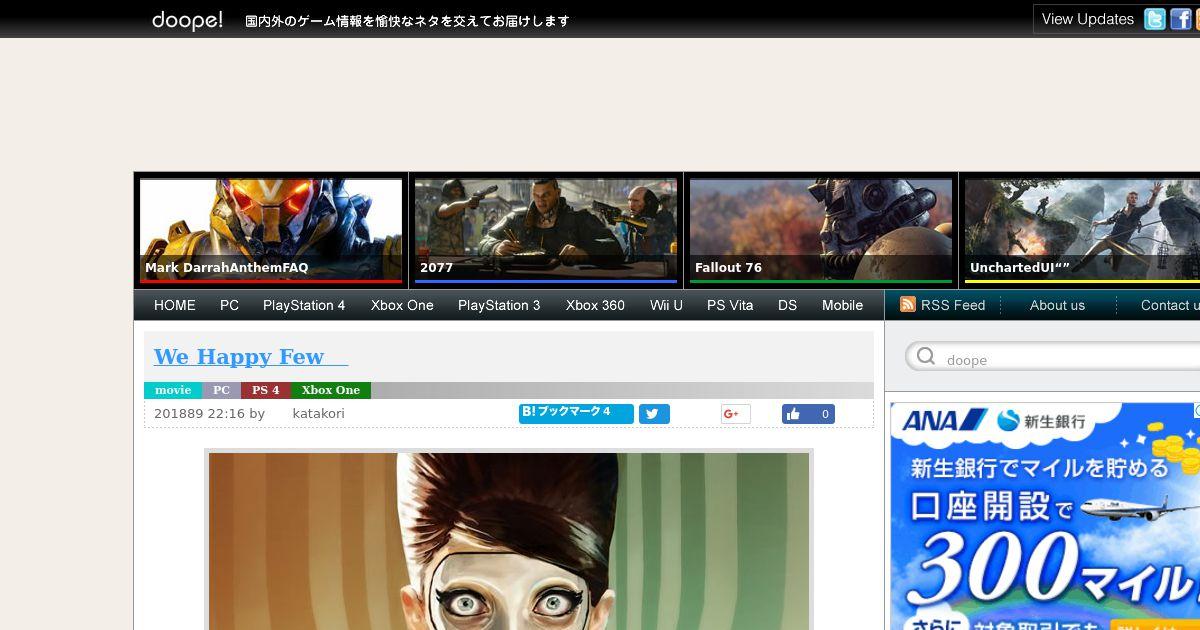Select Mobile in navigation

coord(842,305)
